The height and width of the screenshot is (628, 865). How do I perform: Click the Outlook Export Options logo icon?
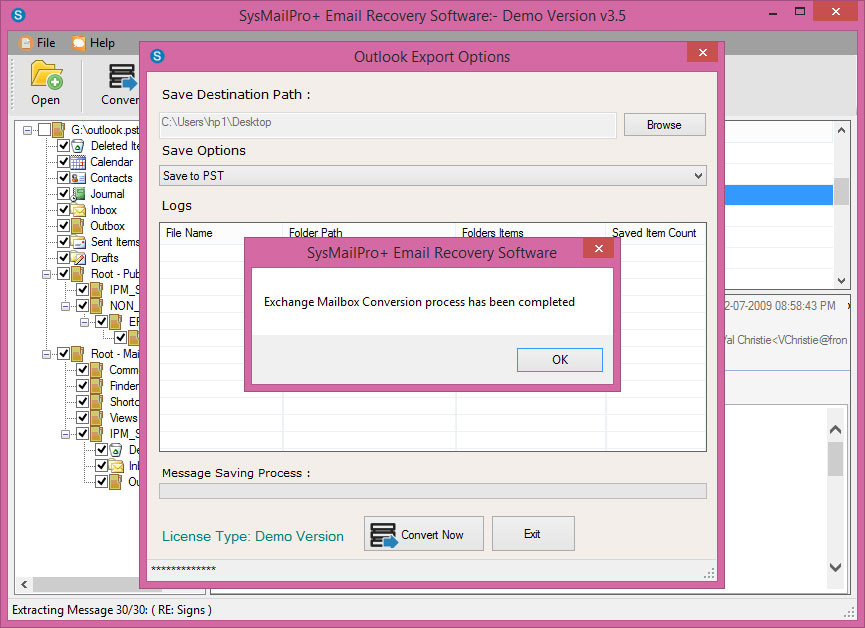[157, 56]
